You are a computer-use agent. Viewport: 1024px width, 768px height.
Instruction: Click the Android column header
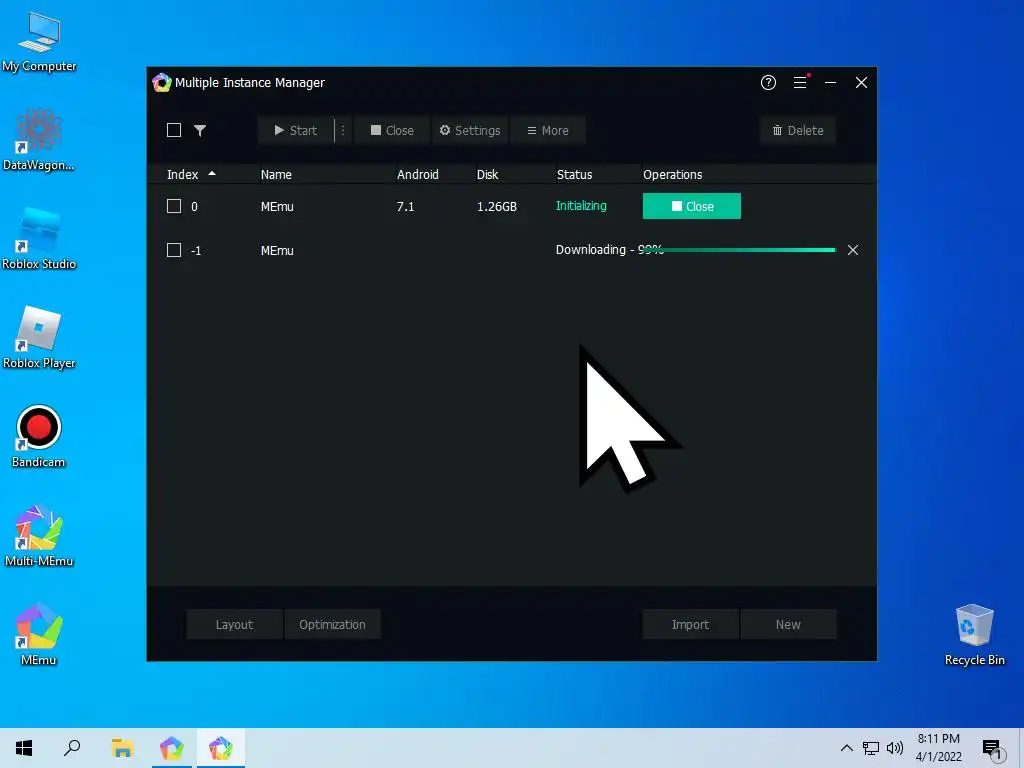click(x=417, y=174)
